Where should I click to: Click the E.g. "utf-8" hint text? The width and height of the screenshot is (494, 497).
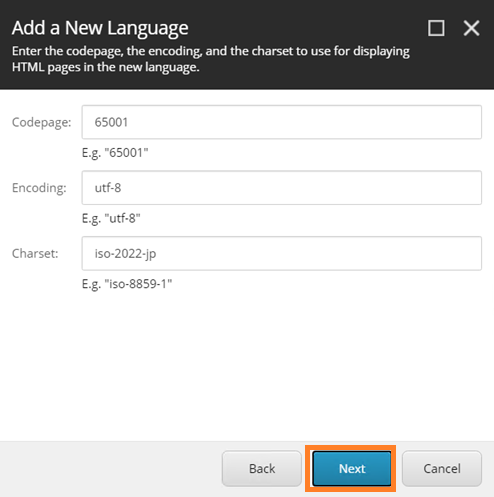(111, 219)
